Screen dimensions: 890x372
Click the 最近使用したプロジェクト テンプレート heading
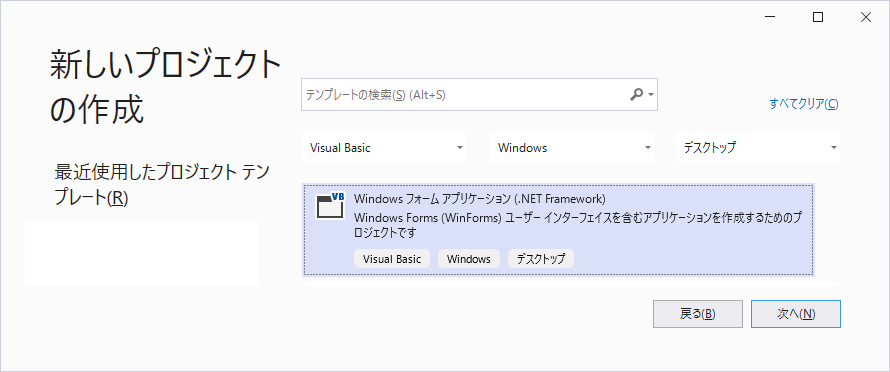162,184
